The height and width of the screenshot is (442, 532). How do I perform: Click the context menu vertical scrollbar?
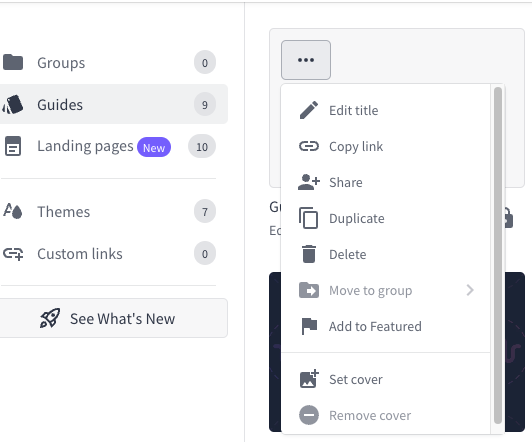pos(498,255)
